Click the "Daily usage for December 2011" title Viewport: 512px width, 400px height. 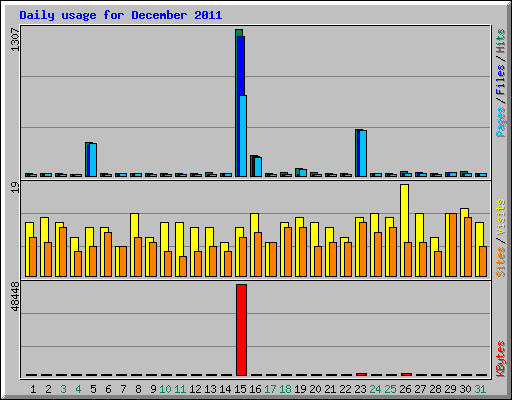[121, 15]
